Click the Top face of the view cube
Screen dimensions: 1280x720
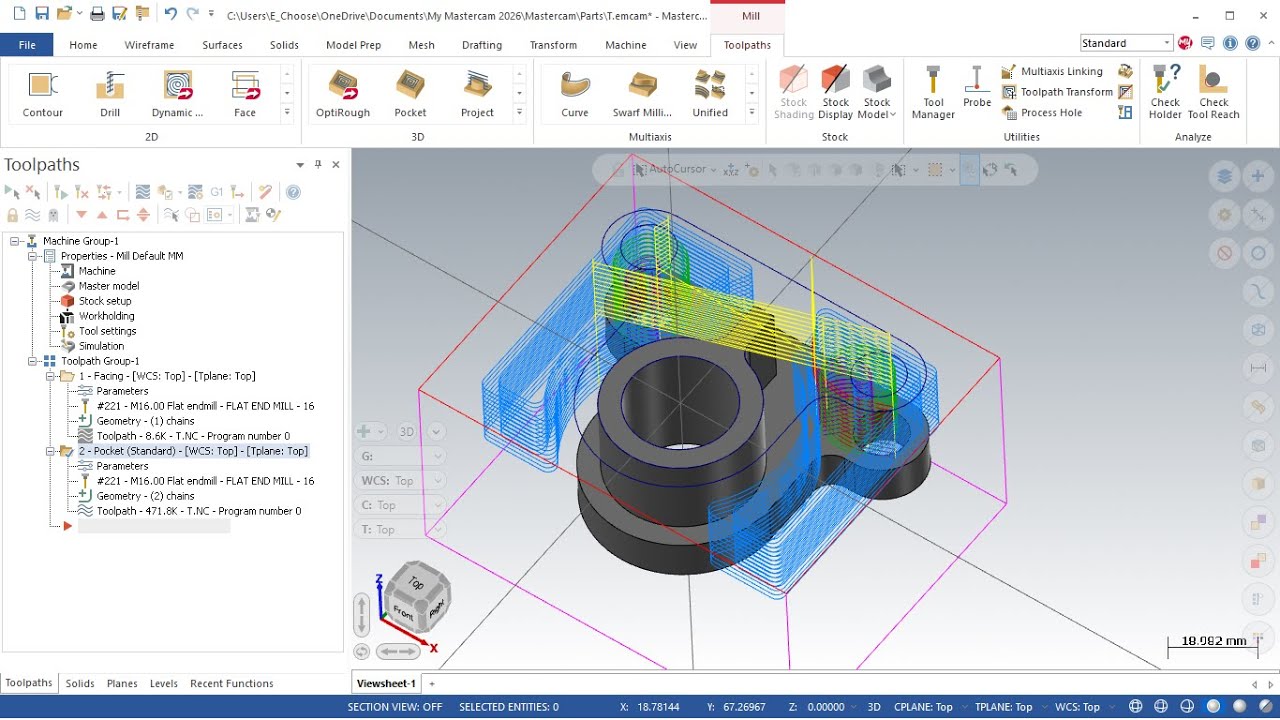416,582
